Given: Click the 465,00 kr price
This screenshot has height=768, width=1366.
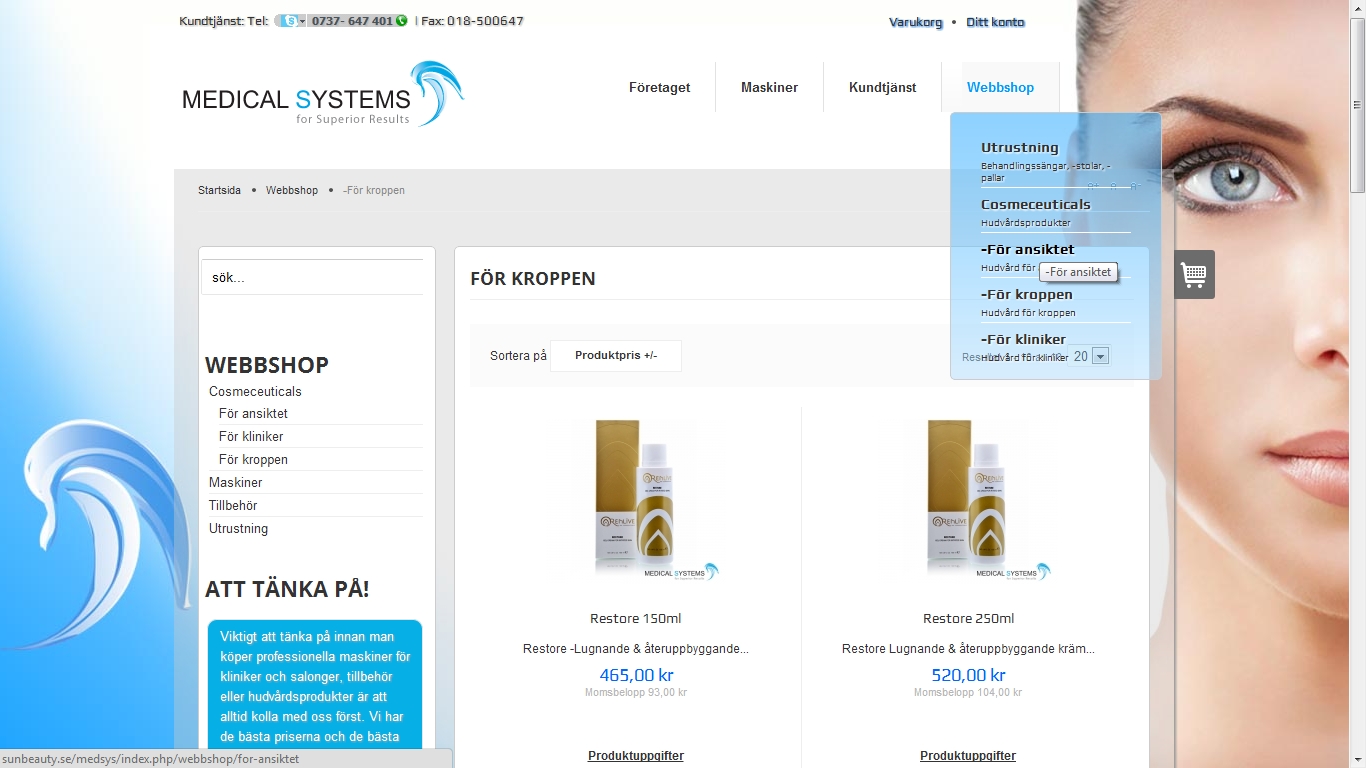Looking at the screenshot, I should pyautogui.click(x=636, y=675).
